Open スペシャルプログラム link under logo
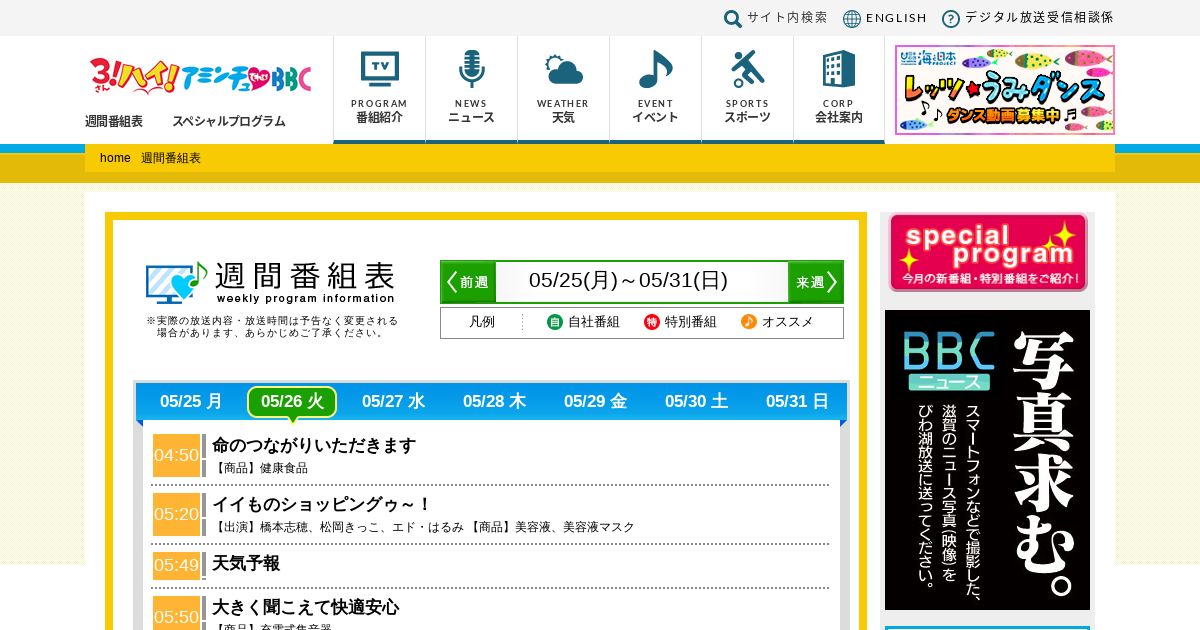 (x=229, y=121)
